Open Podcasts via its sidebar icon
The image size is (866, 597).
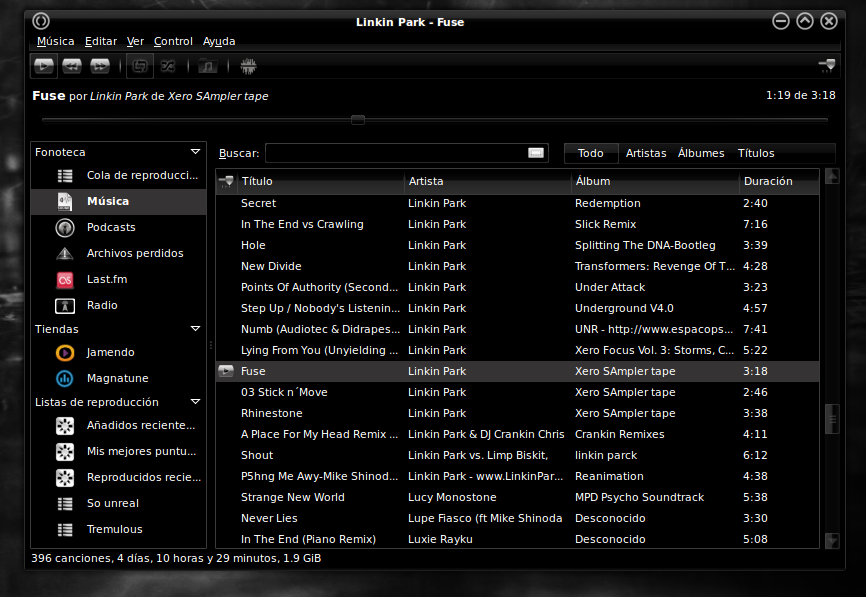pos(65,228)
